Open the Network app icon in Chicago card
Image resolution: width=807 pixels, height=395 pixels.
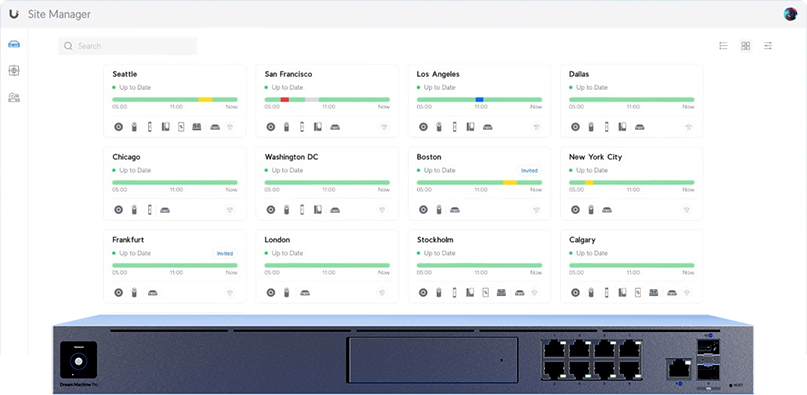point(118,210)
